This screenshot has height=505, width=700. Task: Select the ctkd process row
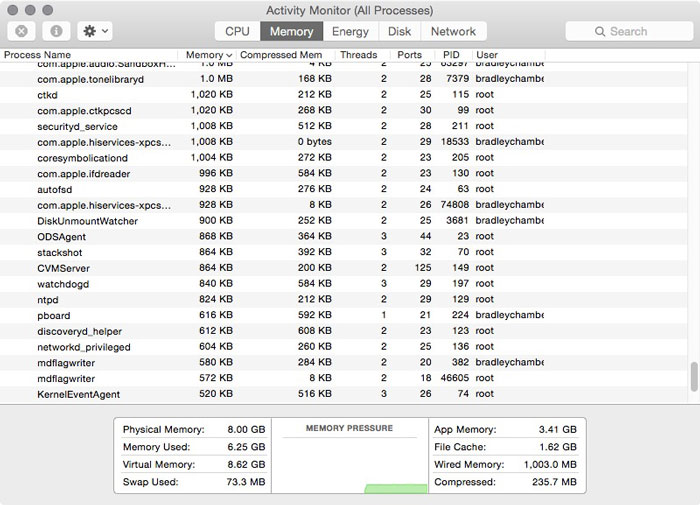point(343,95)
